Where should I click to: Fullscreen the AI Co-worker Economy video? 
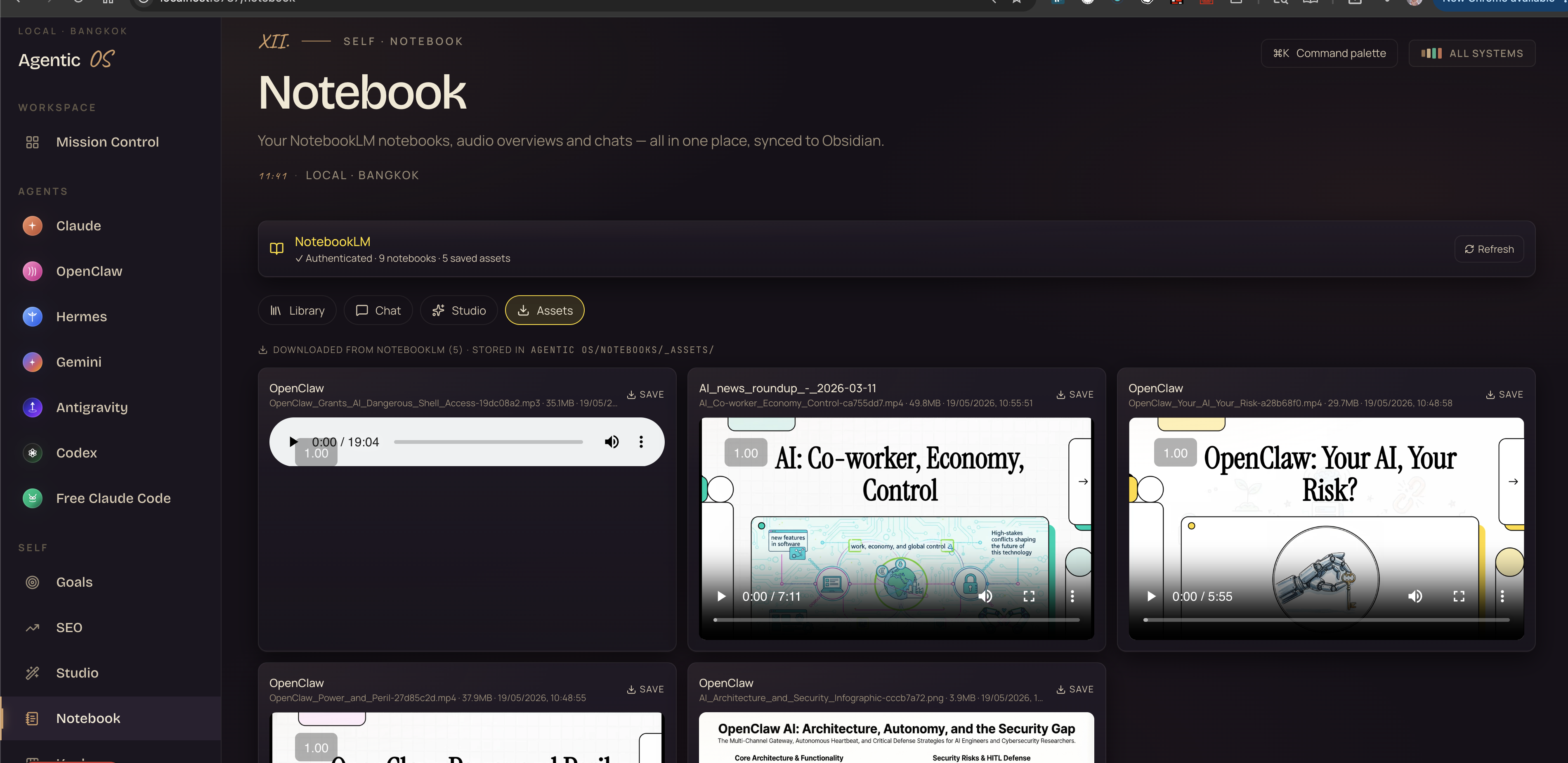click(x=1029, y=596)
